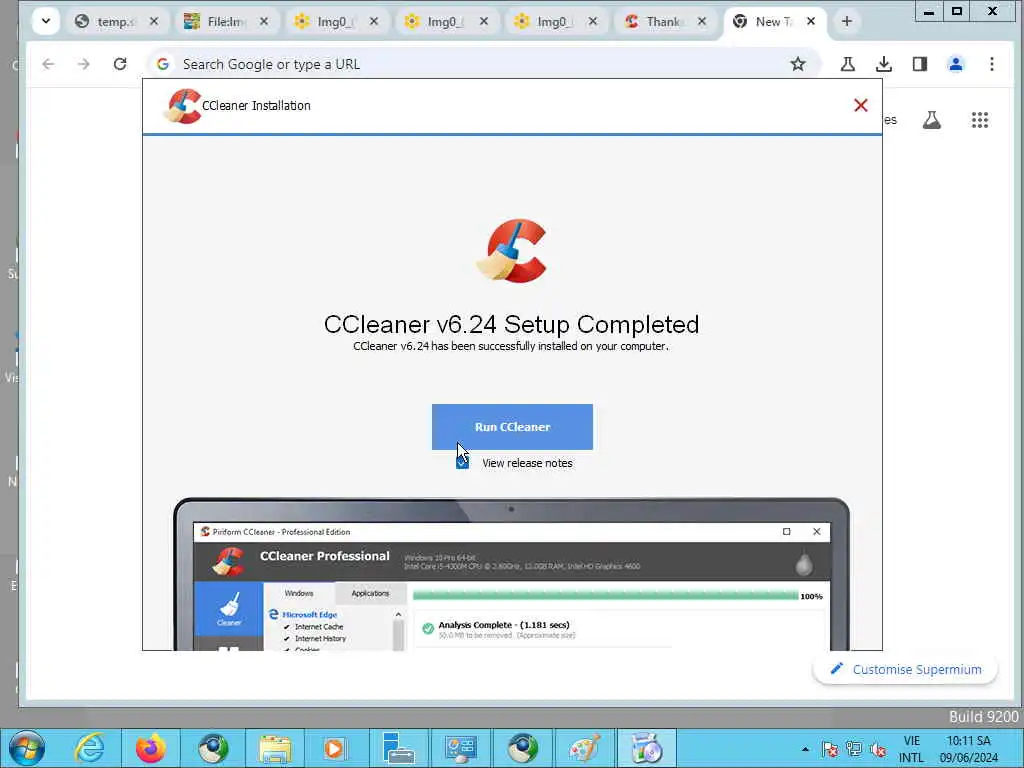Reload the page with the refresh icon

click(x=120, y=64)
